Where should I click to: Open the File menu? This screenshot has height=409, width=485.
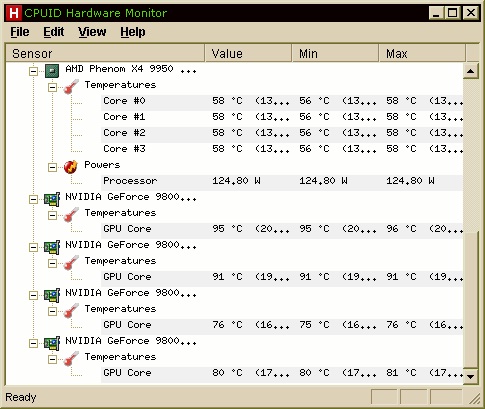[20, 32]
